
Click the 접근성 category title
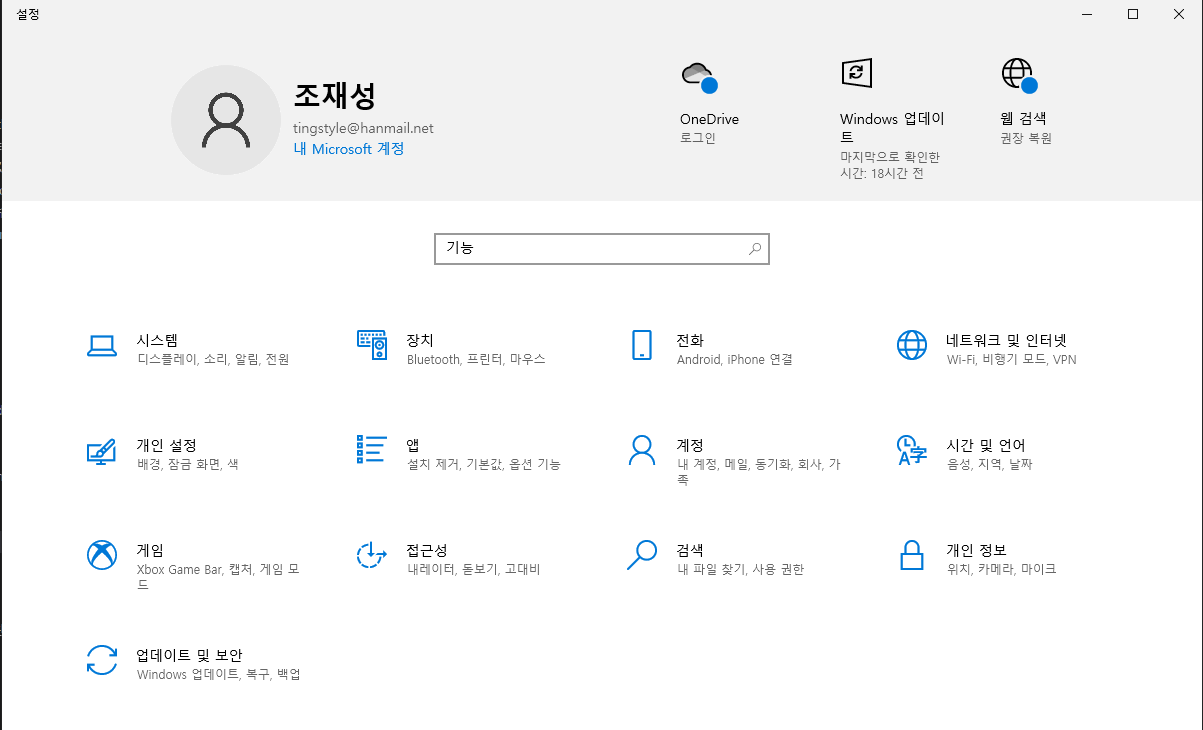point(427,550)
